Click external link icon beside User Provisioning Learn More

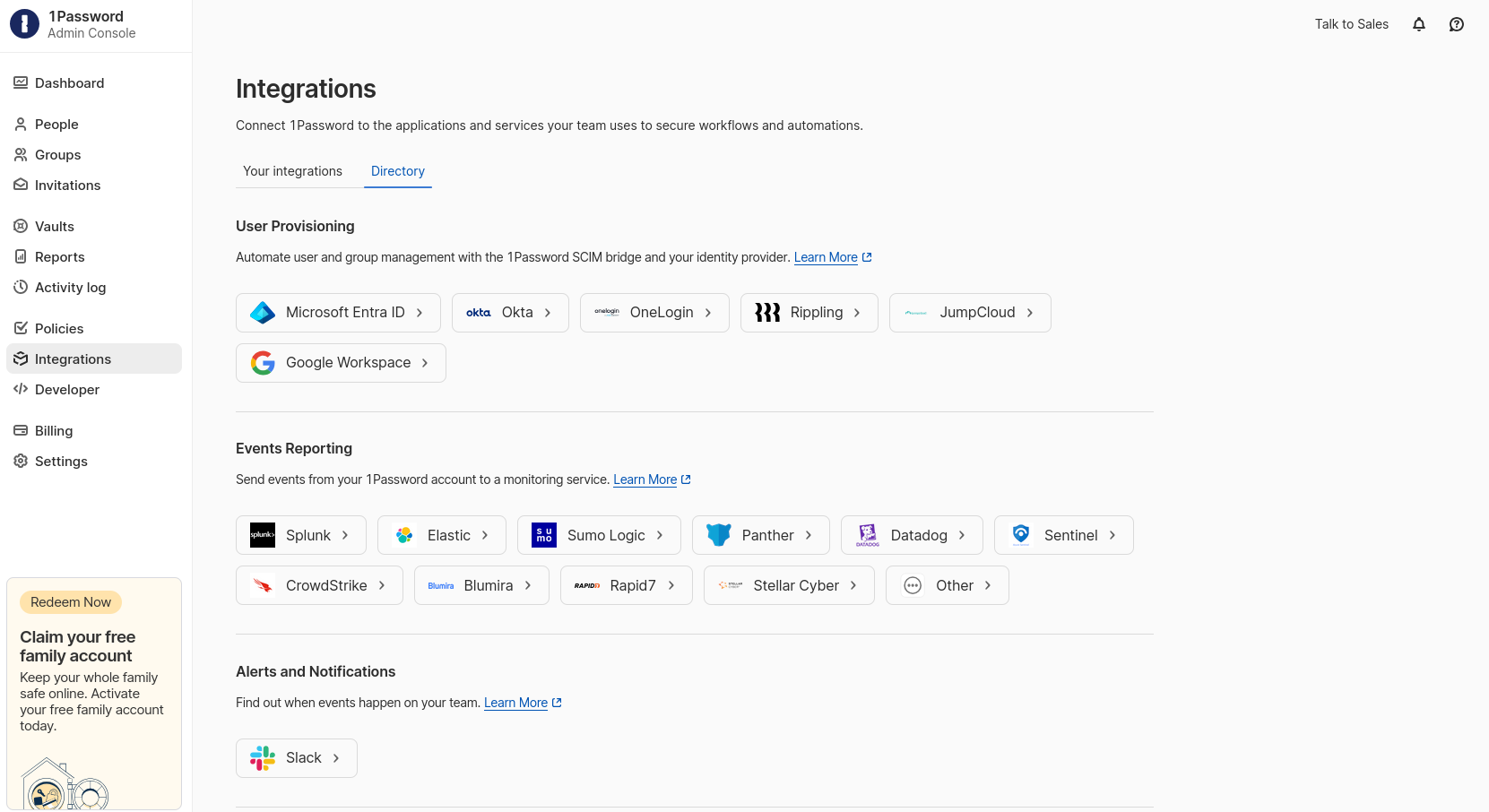pyautogui.click(x=867, y=257)
